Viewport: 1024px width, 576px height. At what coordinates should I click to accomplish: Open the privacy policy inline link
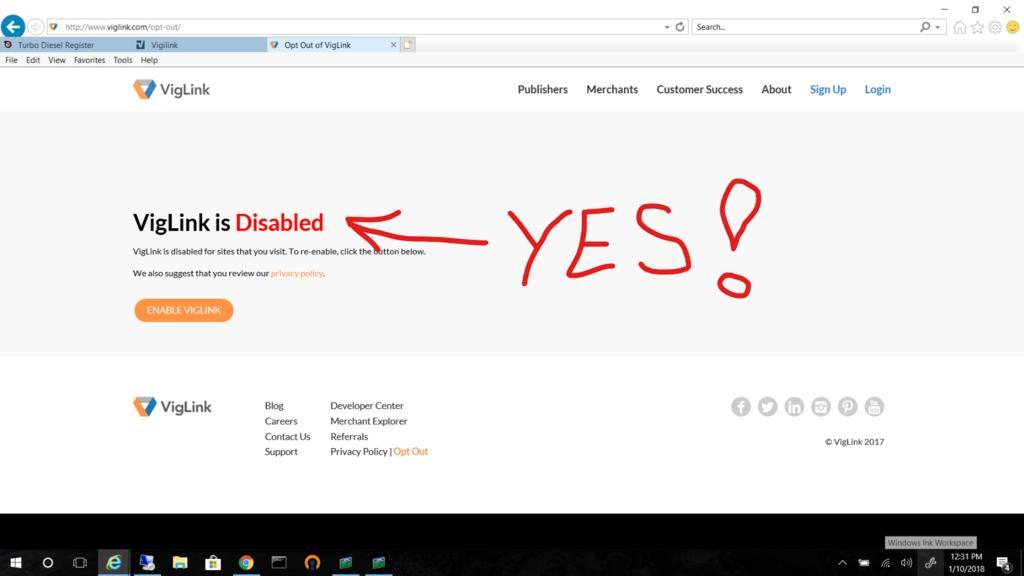(296, 273)
